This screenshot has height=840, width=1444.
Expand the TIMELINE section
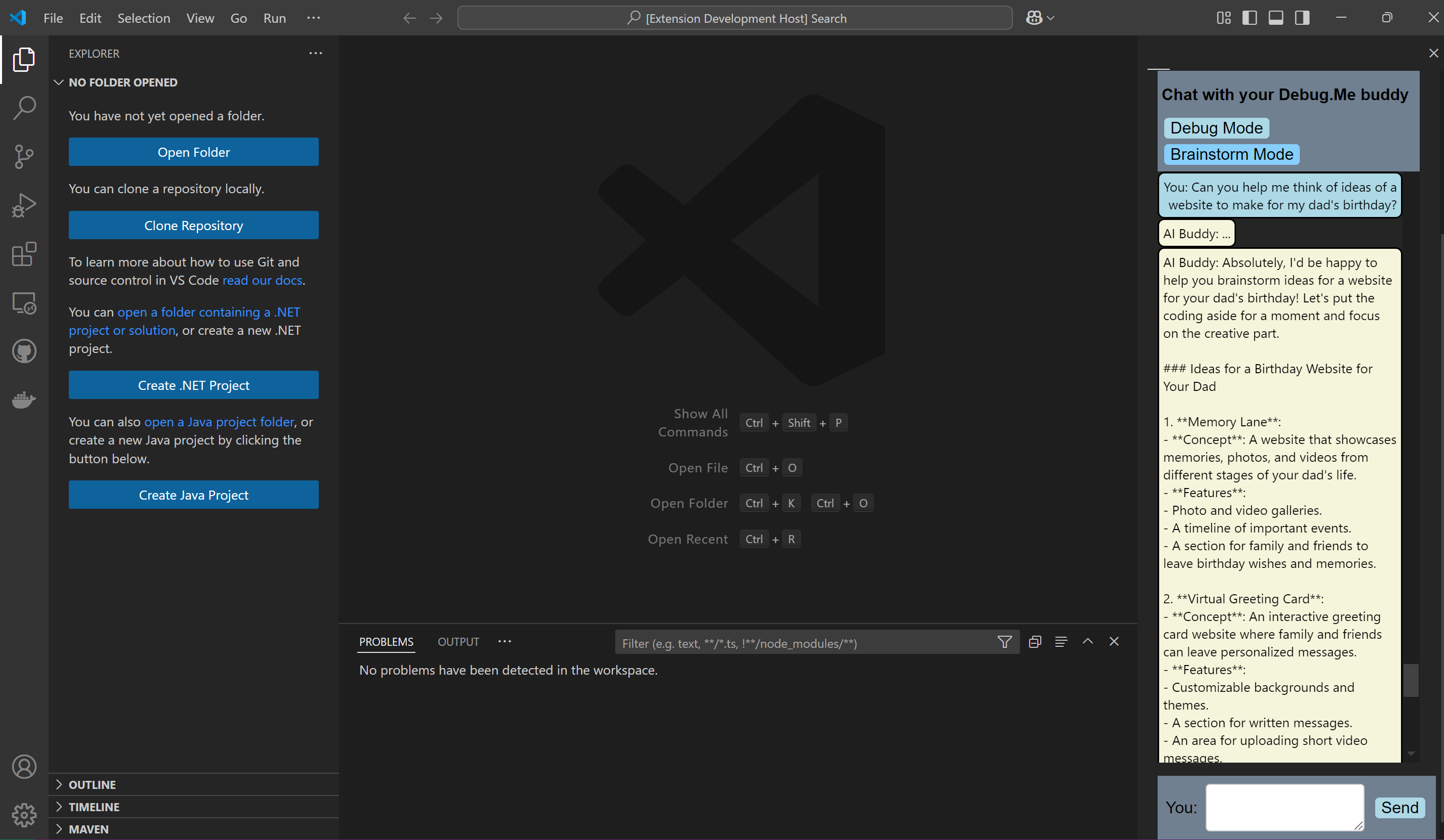coord(94,807)
